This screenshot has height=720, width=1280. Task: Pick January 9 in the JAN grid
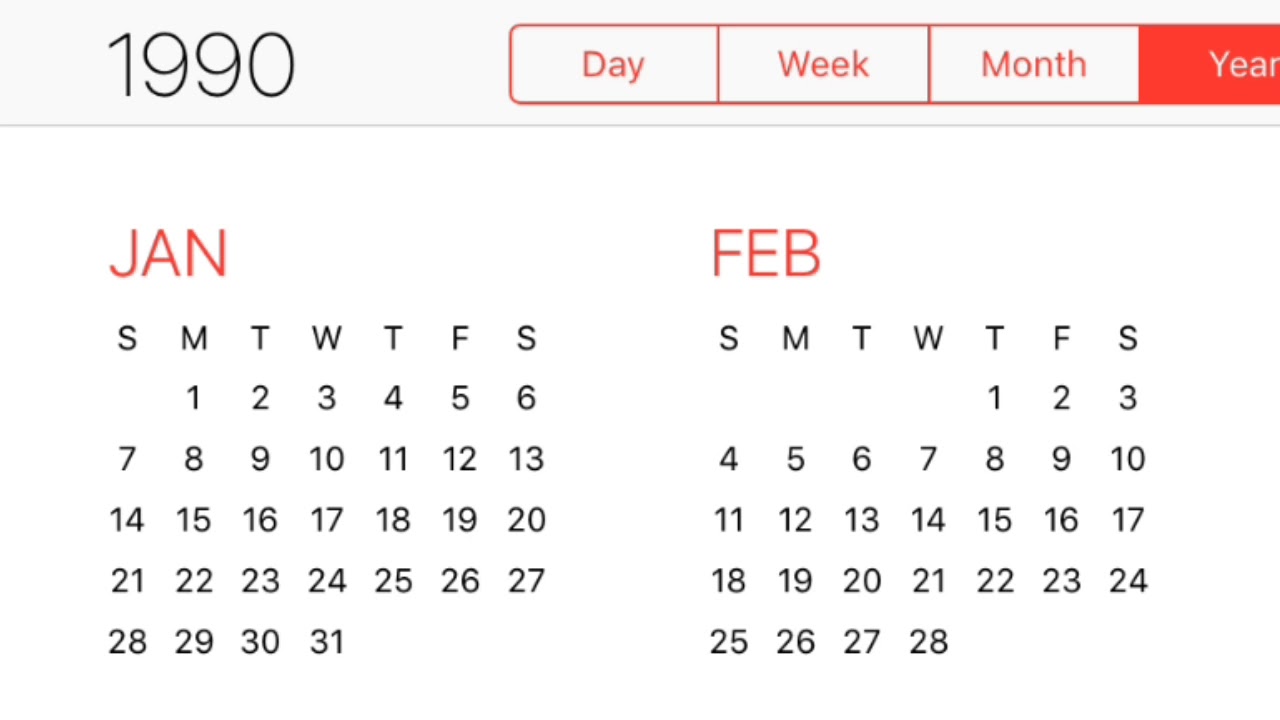point(260,460)
